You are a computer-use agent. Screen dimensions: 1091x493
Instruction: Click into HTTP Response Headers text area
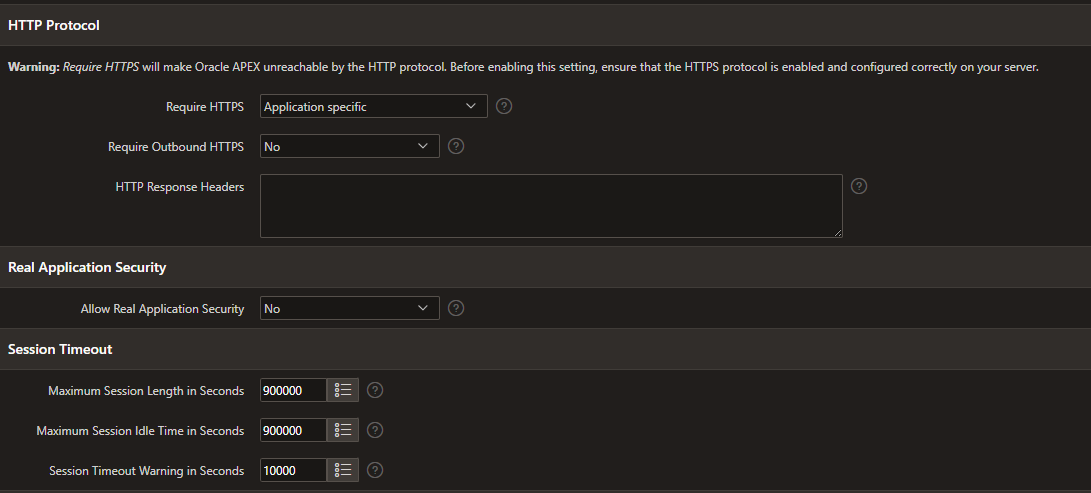pyautogui.click(x=551, y=206)
